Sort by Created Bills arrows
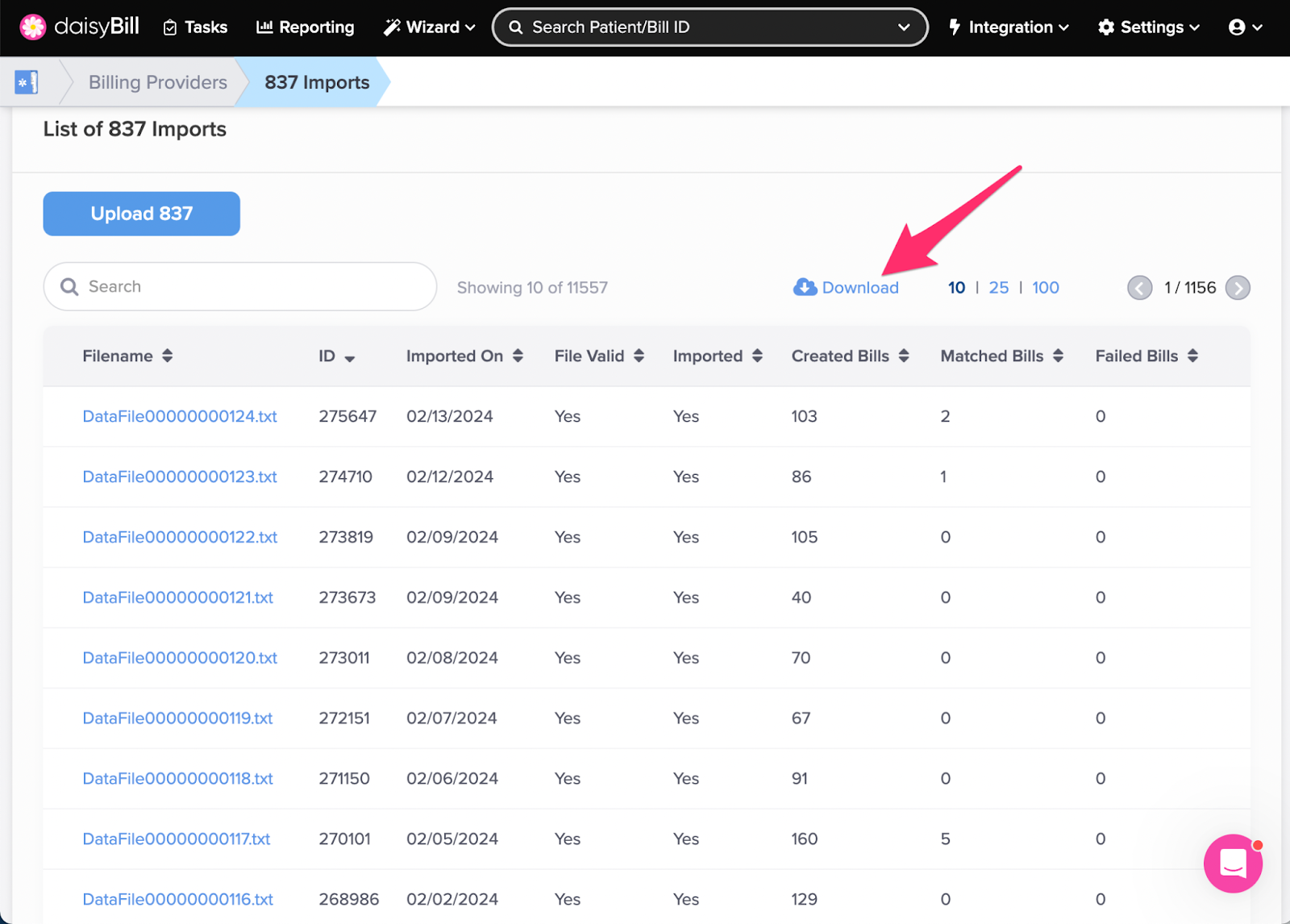This screenshot has height=924, width=1290. coord(904,356)
